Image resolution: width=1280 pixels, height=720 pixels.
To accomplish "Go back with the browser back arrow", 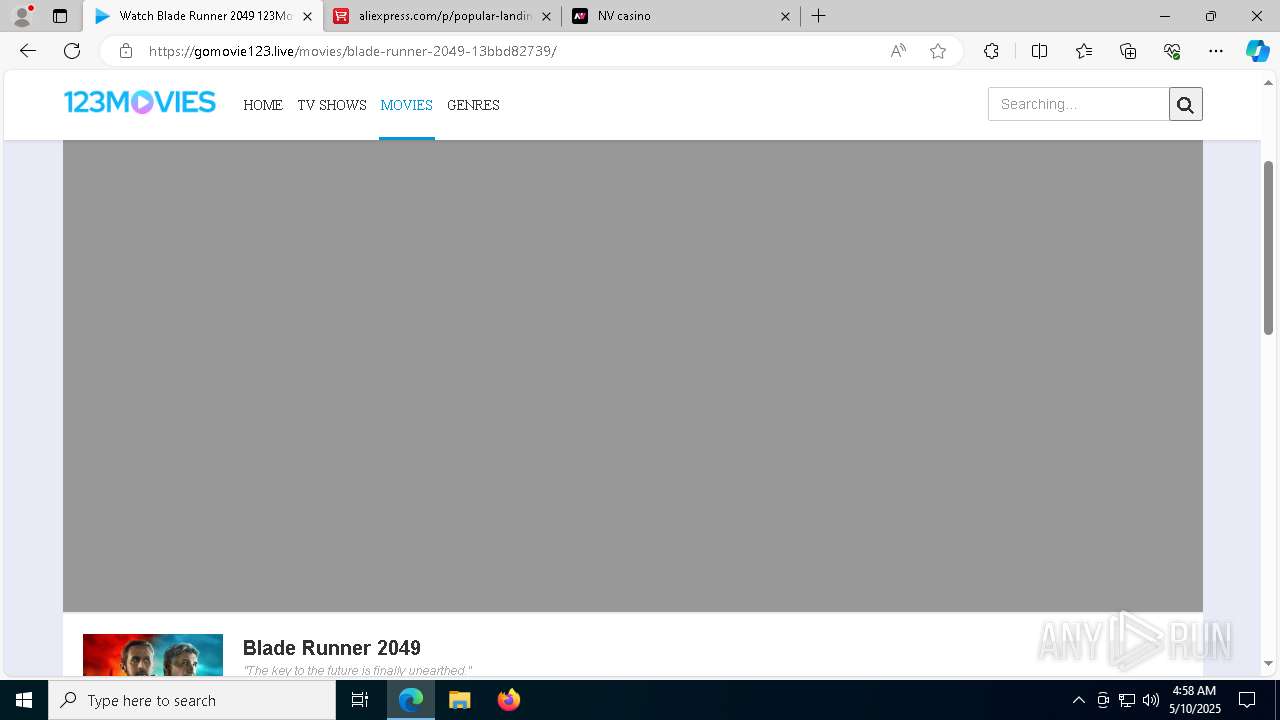I will tap(28, 51).
